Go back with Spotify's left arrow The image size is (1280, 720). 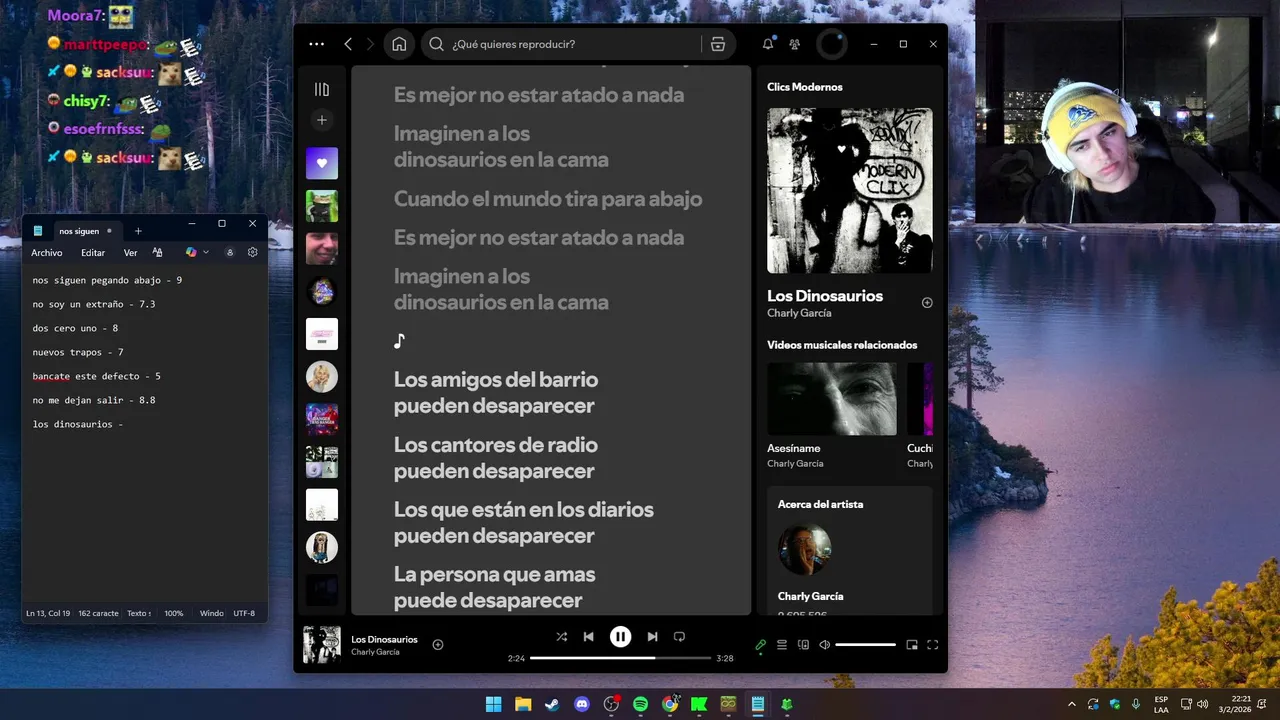point(348,44)
